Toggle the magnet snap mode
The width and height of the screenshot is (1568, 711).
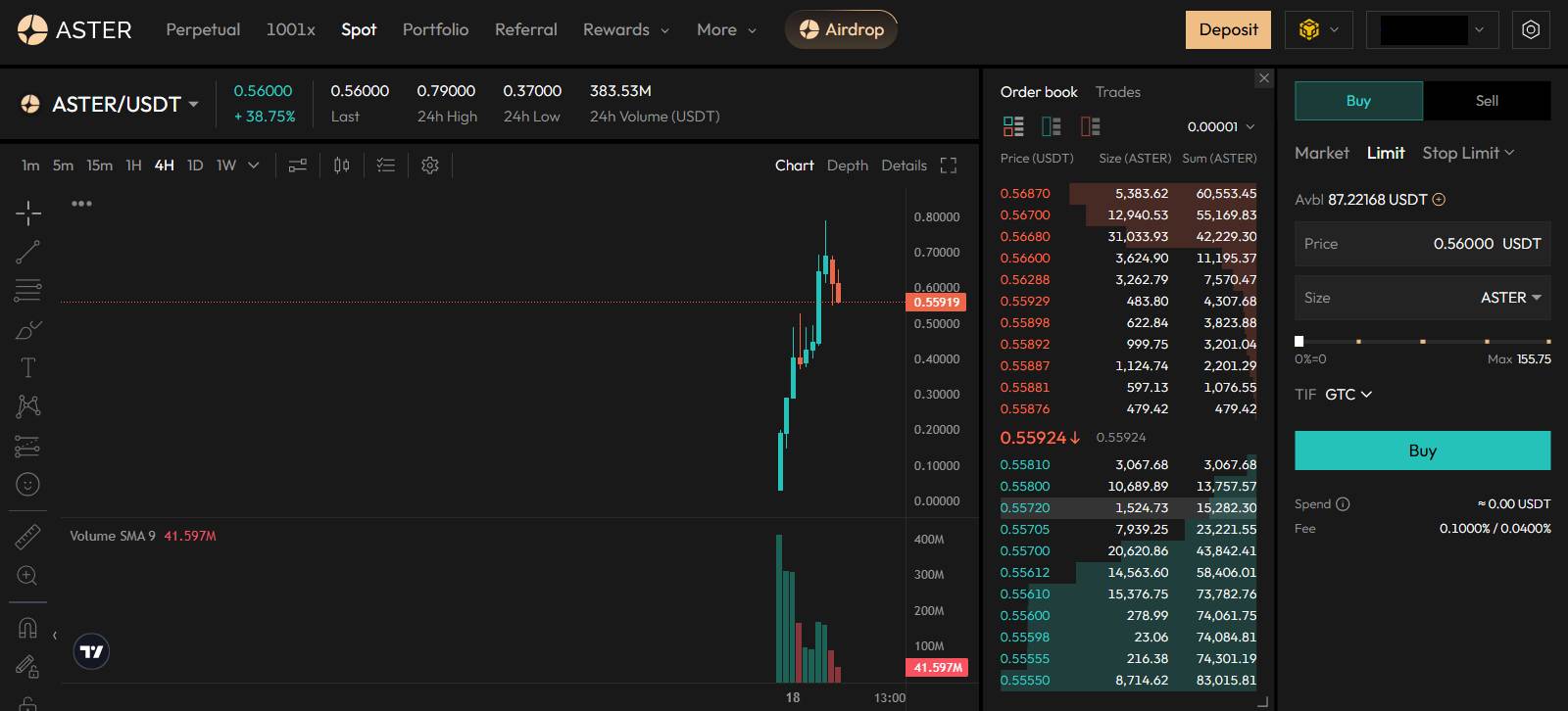pos(28,628)
